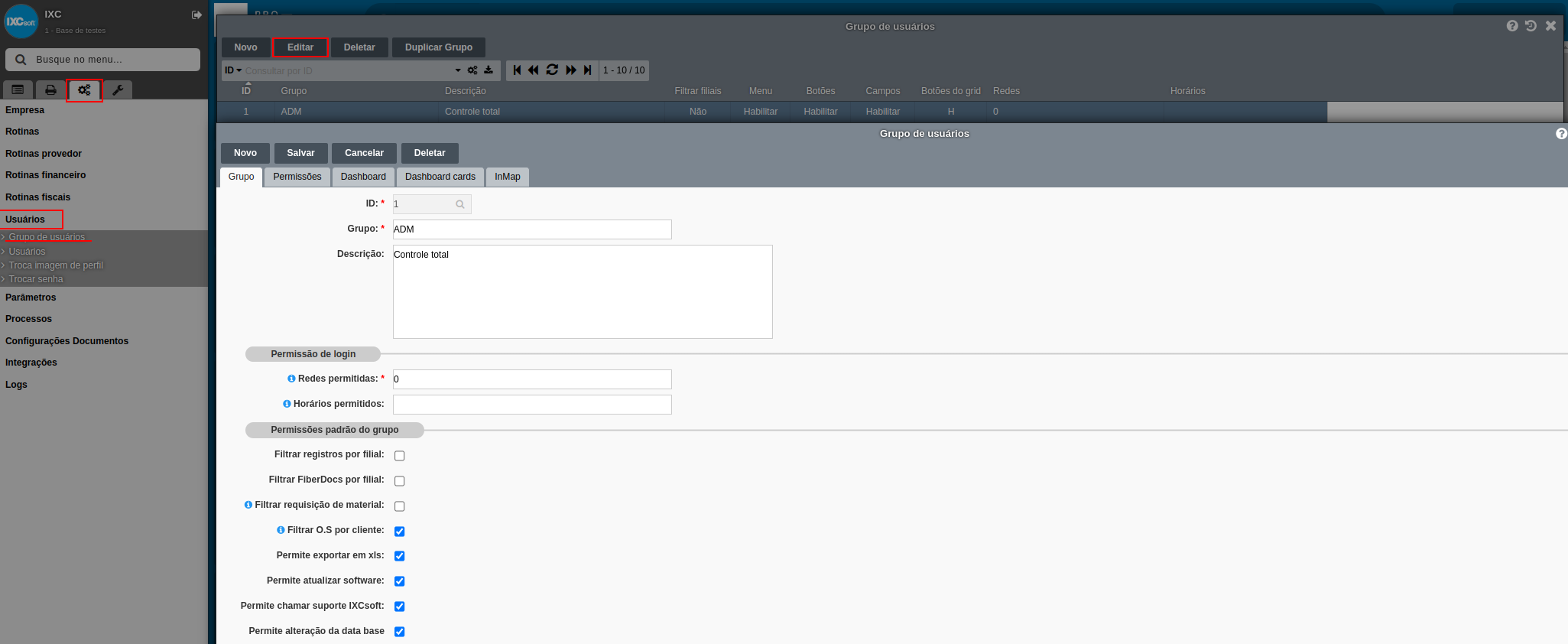This screenshot has height=644, width=1568.
Task: Click the grid download export icon
Action: 489,70
